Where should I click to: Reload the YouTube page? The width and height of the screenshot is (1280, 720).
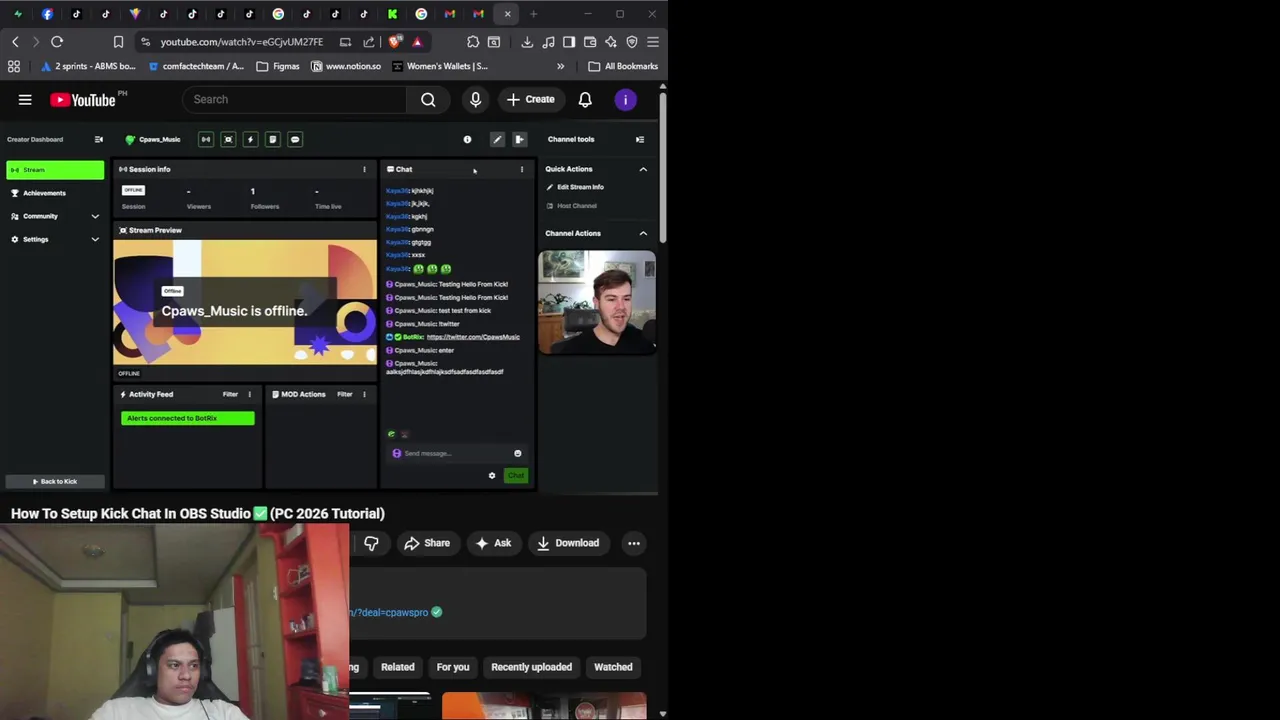57,42
